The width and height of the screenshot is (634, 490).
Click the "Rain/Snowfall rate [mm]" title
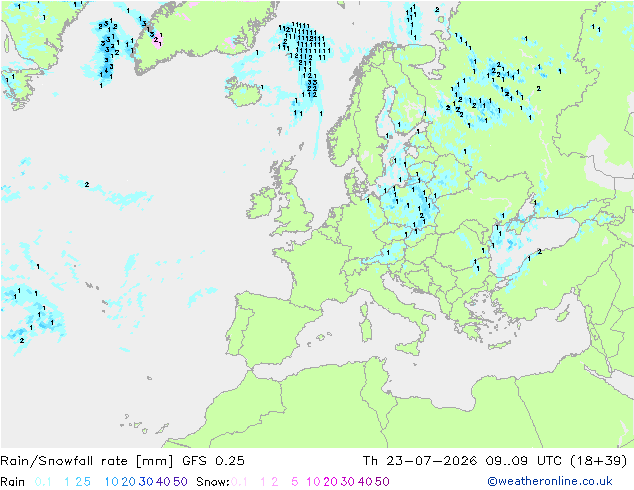[87, 461]
